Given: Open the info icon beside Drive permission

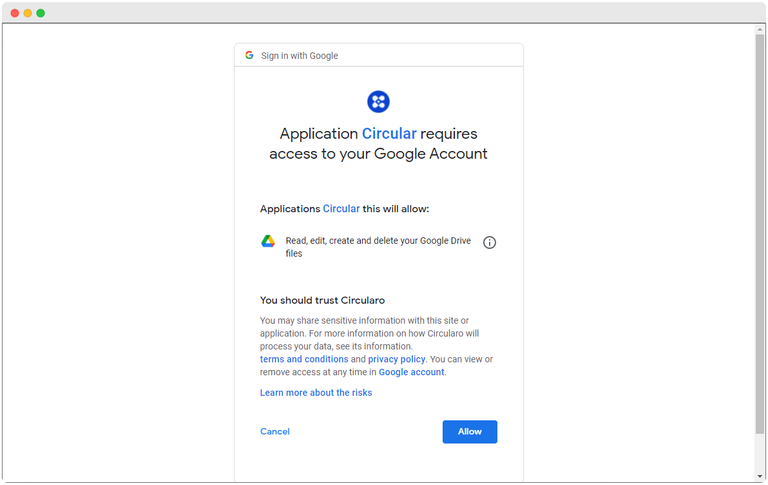Looking at the screenshot, I should (x=489, y=242).
